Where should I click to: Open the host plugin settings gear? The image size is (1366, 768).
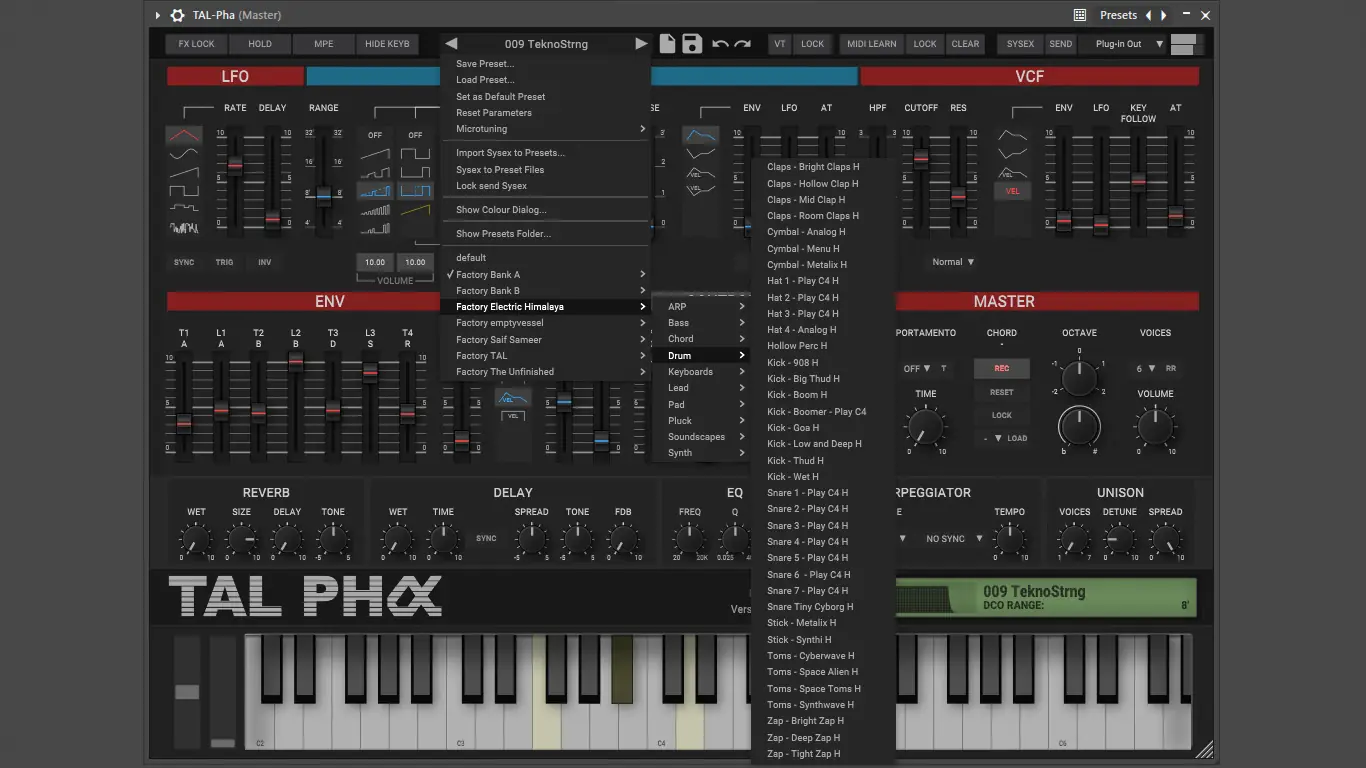coord(178,15)
